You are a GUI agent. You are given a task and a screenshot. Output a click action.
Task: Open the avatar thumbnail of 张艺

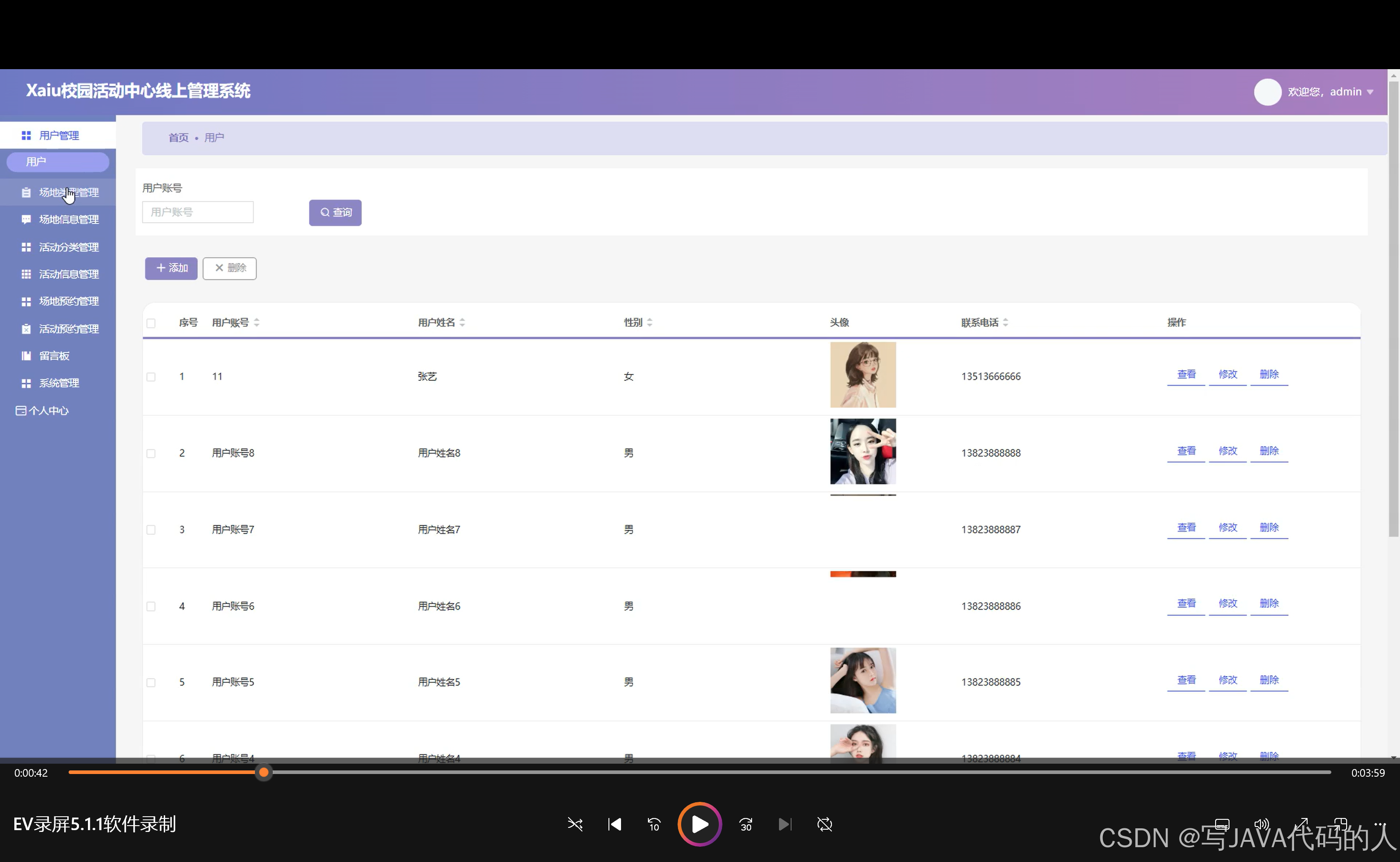[x=863, y=374]
